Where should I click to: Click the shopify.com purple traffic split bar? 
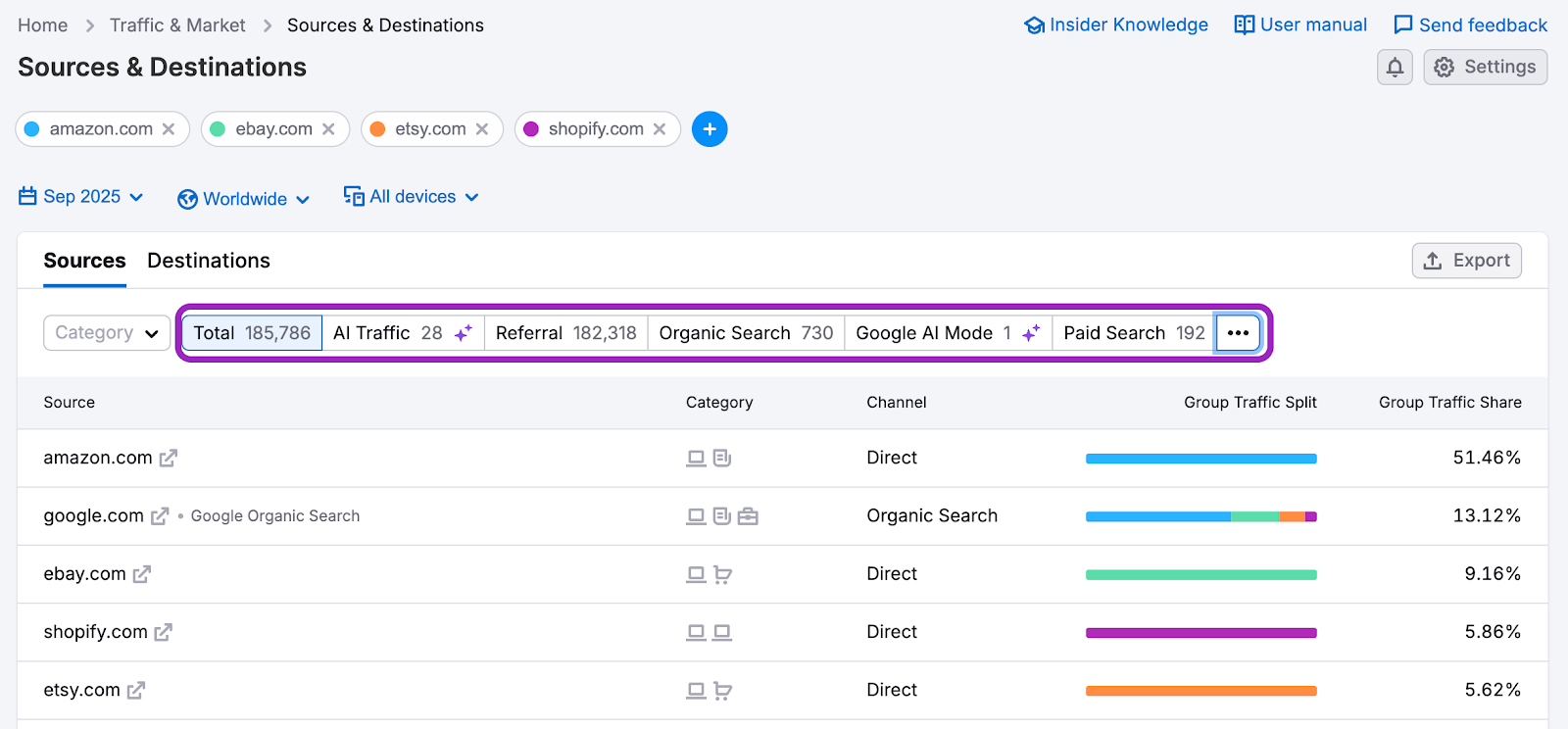point(1201,633)
